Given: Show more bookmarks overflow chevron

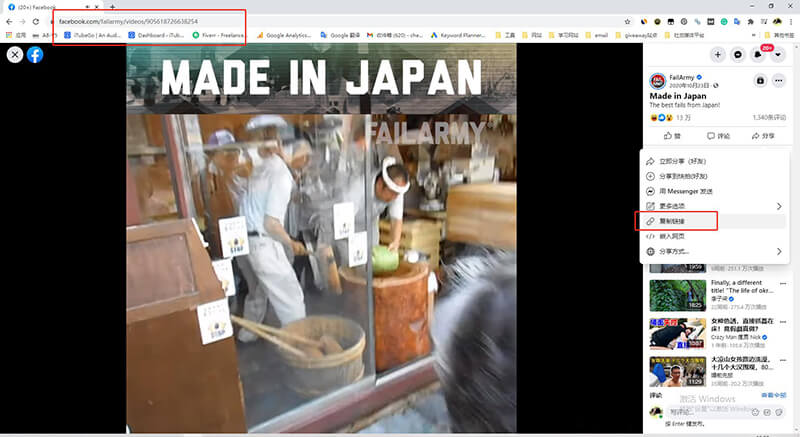Looking at the screenshot, I should [754, 35].
